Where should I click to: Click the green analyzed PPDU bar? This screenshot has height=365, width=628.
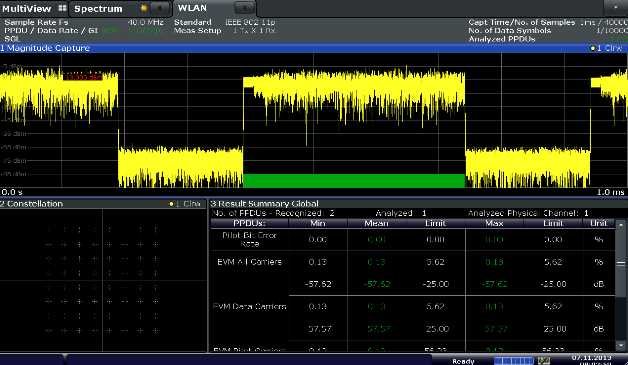pyautogui.click(x=354, y=181)
